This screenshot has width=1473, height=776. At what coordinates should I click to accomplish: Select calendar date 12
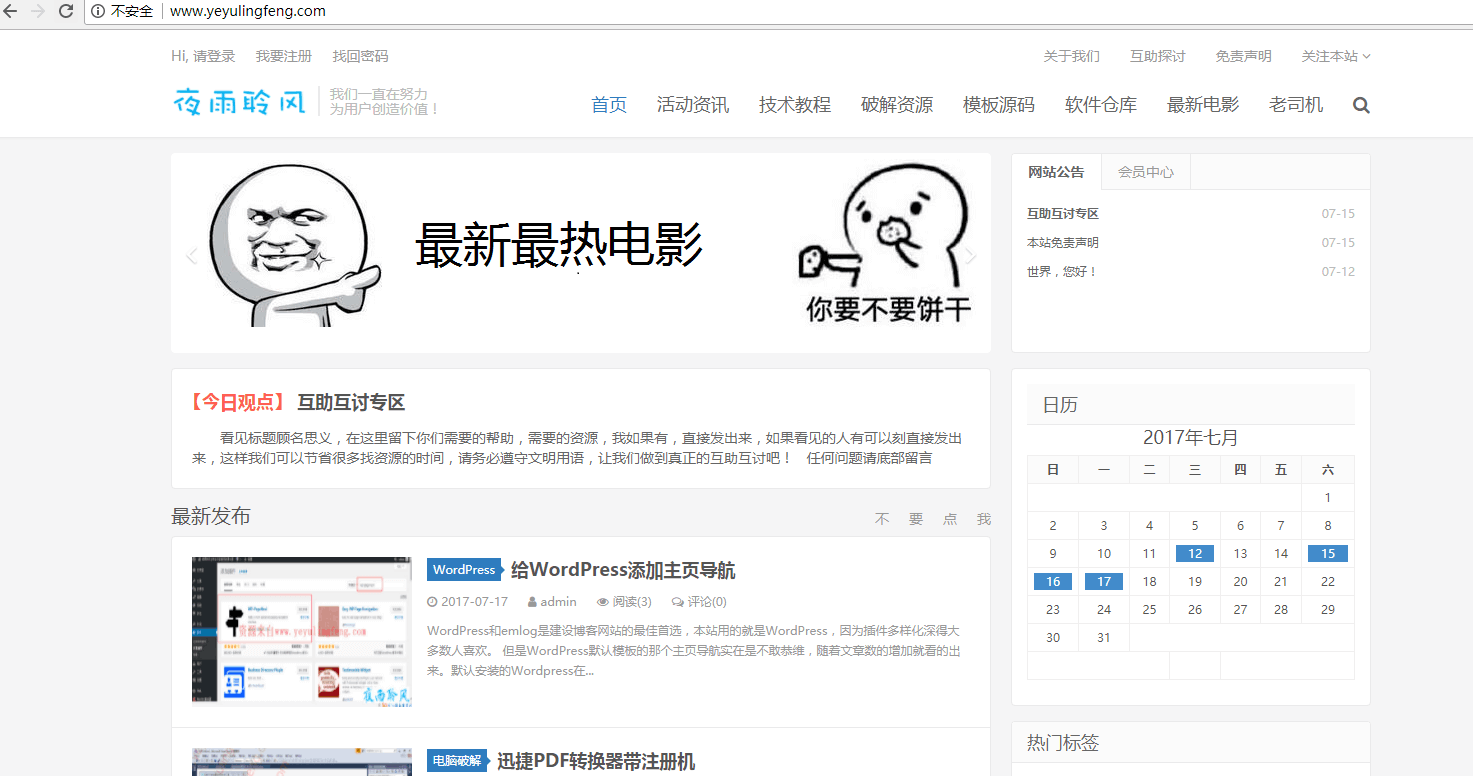[x=1195, y=554]
